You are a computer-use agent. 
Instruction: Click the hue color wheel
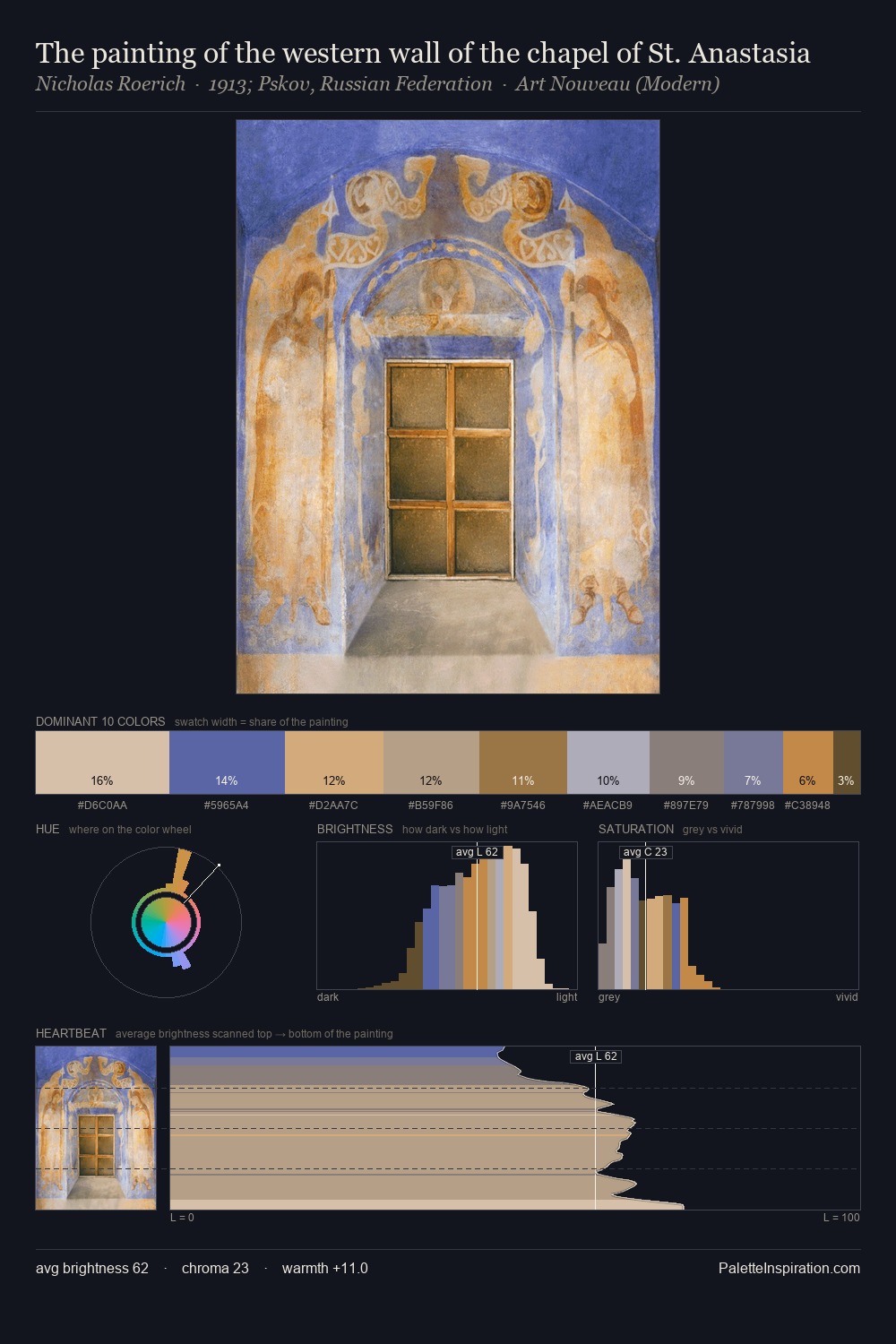click(167, 922)
